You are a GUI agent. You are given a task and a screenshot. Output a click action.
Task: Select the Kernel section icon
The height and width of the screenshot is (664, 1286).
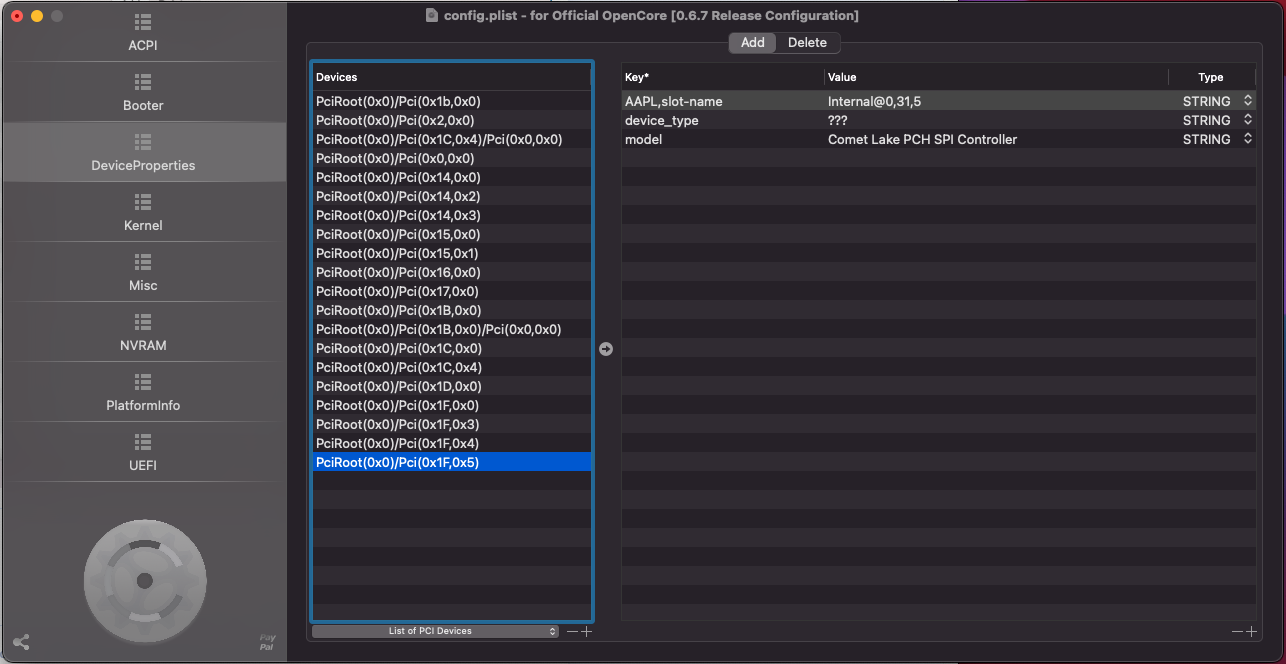143,202
